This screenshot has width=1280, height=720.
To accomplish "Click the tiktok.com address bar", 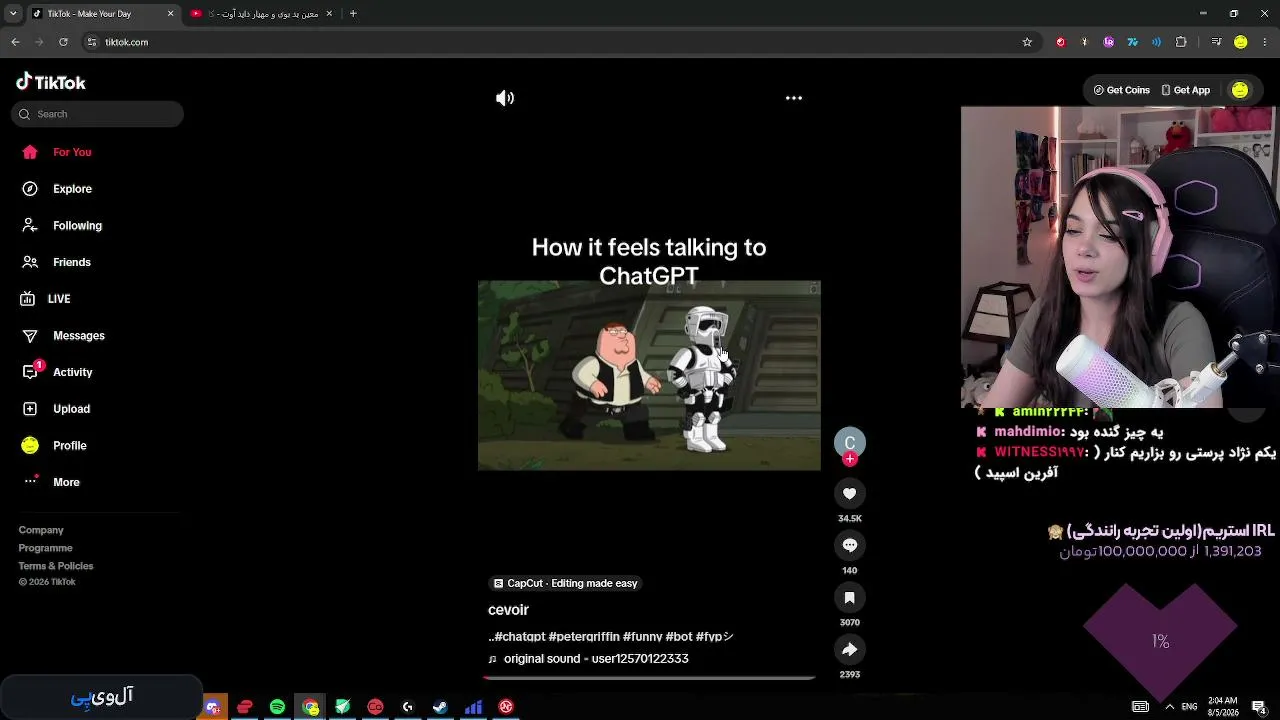I will coord(560,42).
